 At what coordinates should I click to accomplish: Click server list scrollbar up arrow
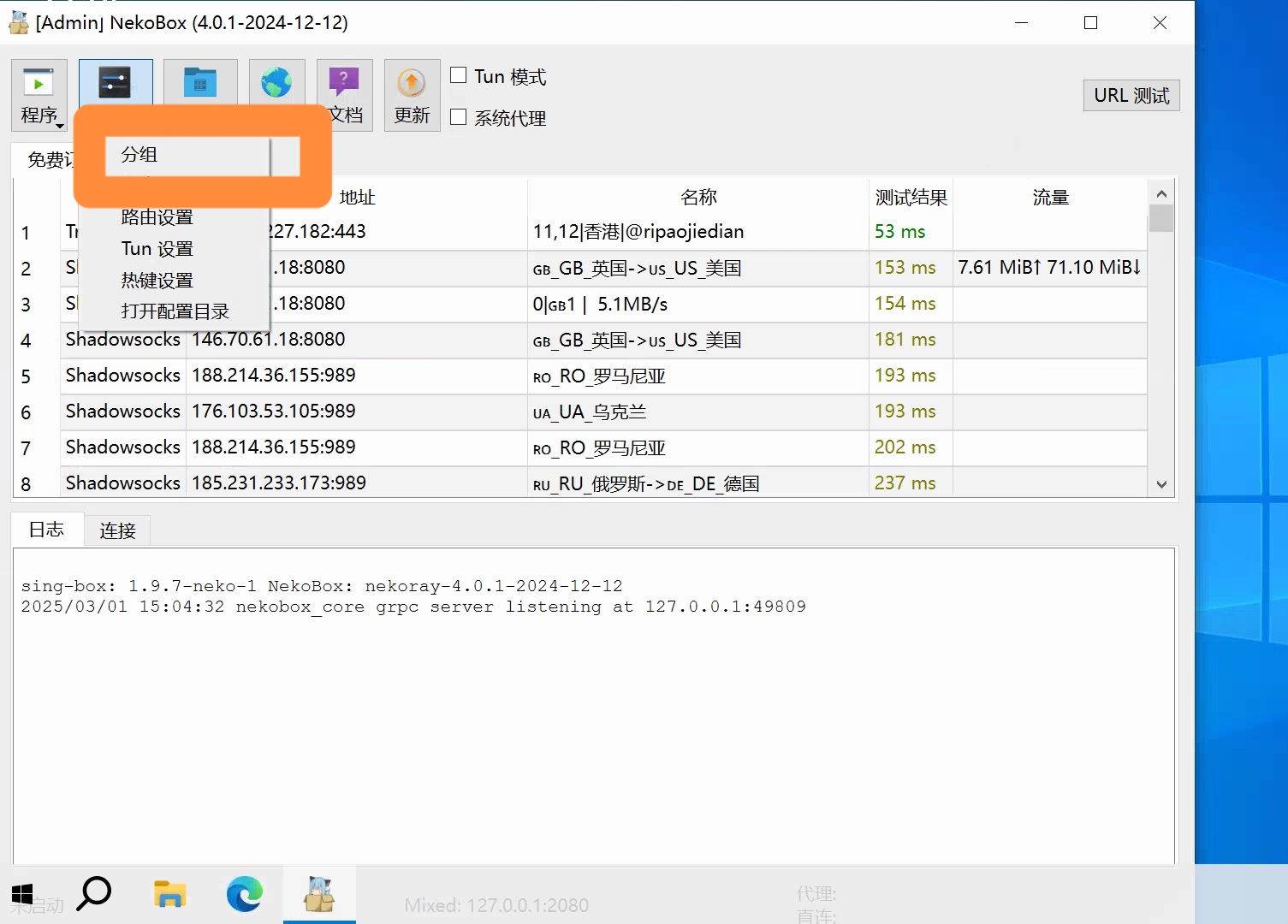pyautogui.click(x=1161, y=193)
